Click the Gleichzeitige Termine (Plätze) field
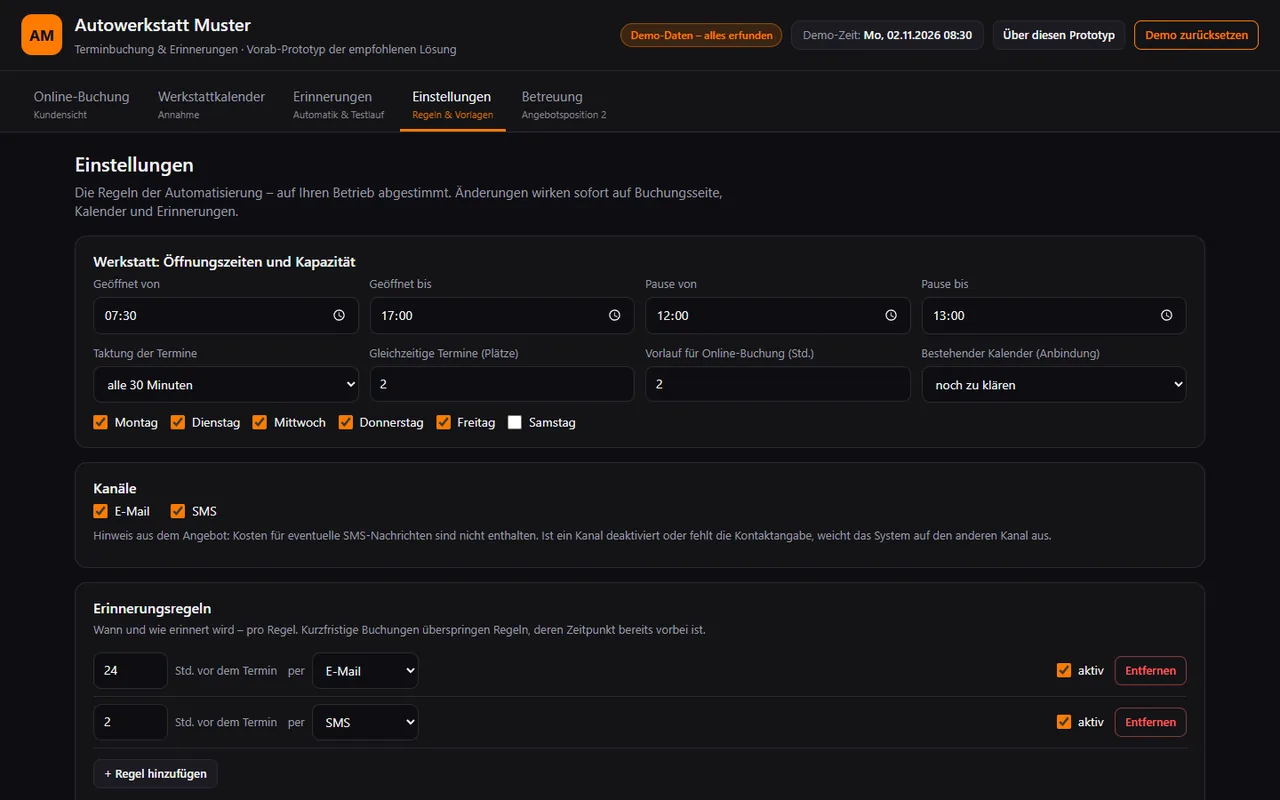 tap(502, 385)
